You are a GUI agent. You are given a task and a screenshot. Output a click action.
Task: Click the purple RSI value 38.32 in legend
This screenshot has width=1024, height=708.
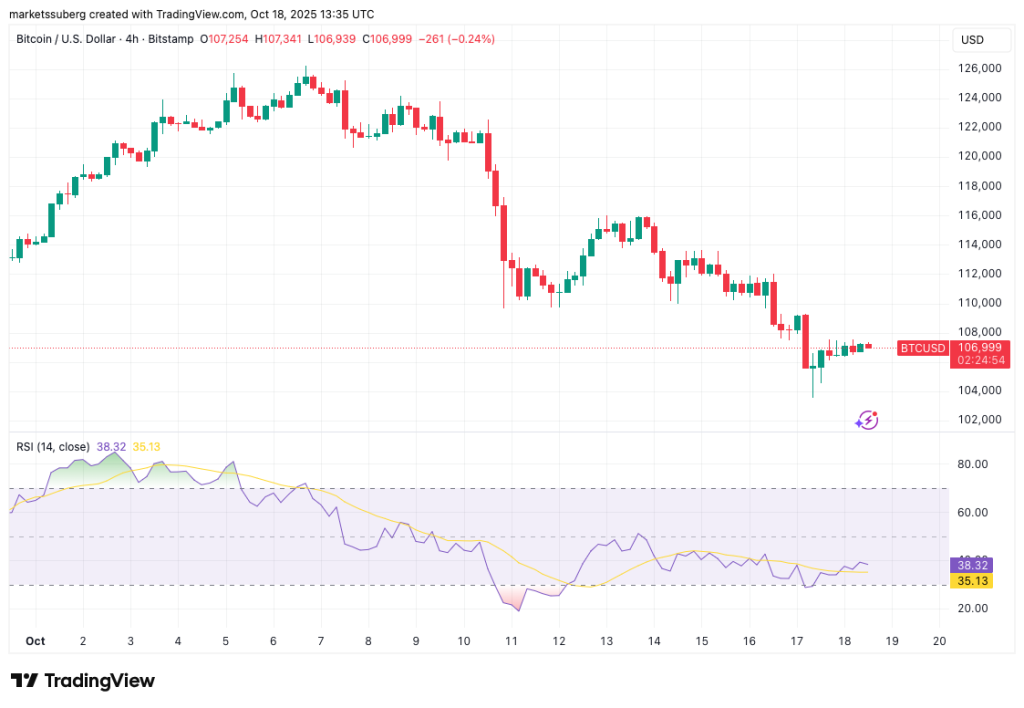112,446
